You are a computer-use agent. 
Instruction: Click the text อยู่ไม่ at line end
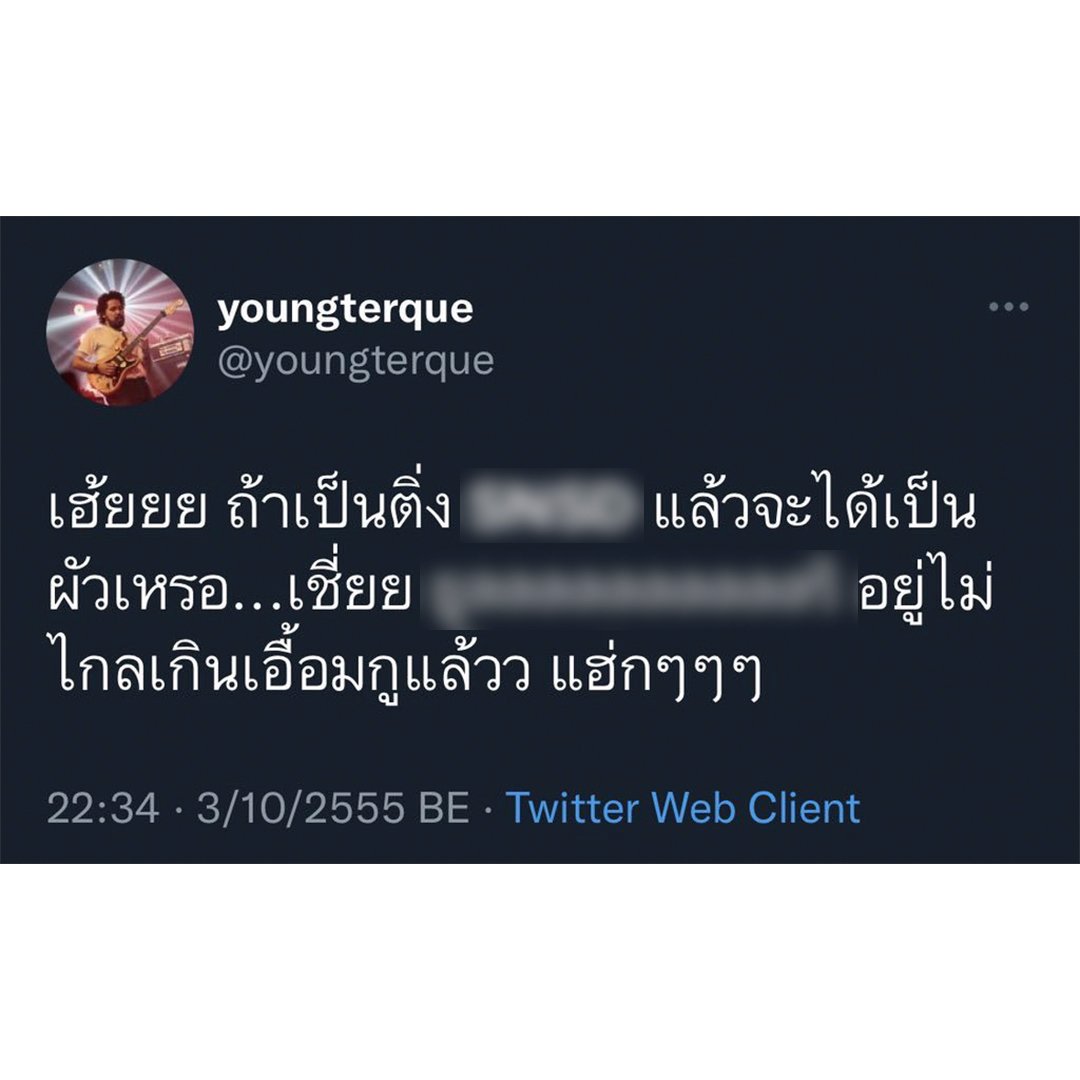(925, 591)
